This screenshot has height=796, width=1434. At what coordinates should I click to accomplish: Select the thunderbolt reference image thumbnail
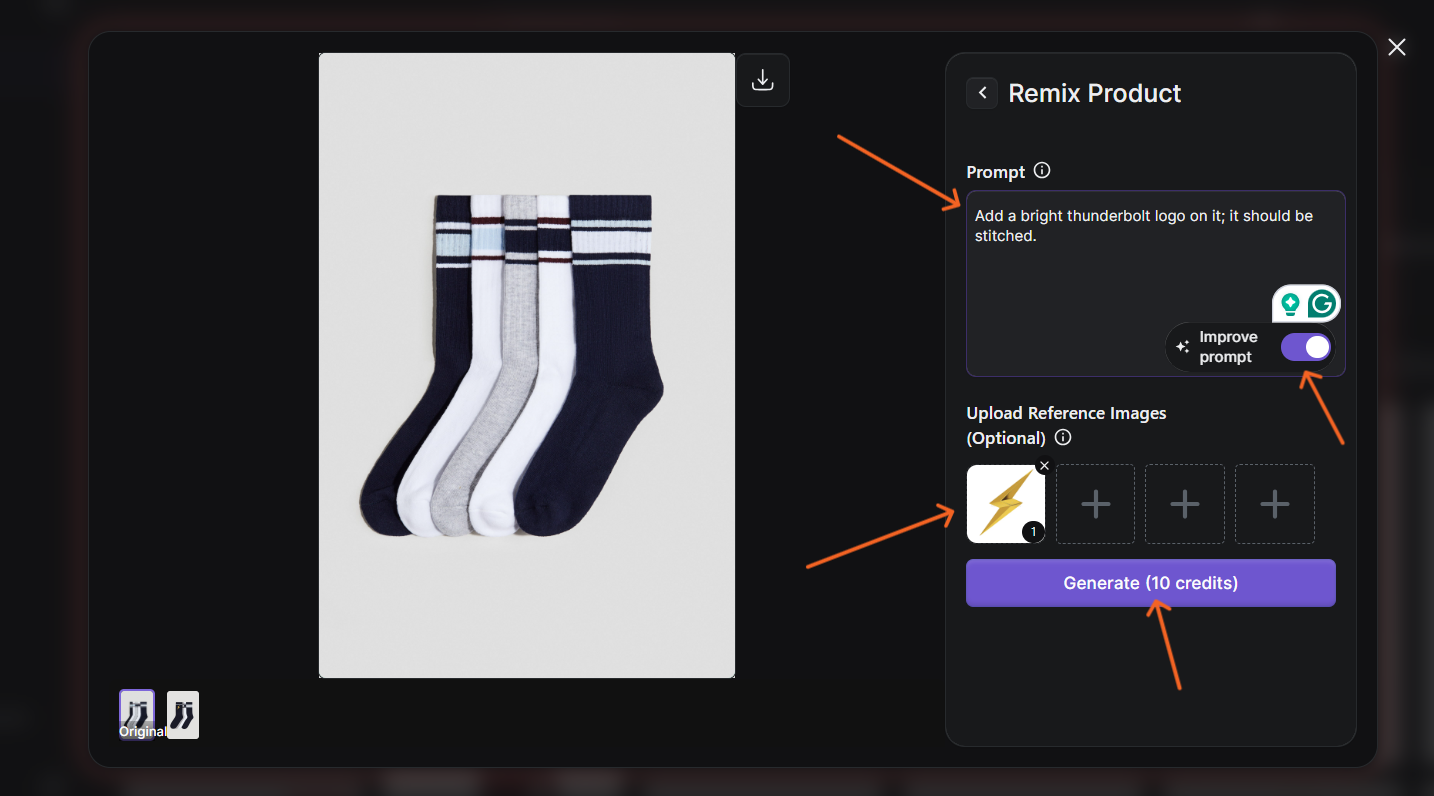(1001, 502)
